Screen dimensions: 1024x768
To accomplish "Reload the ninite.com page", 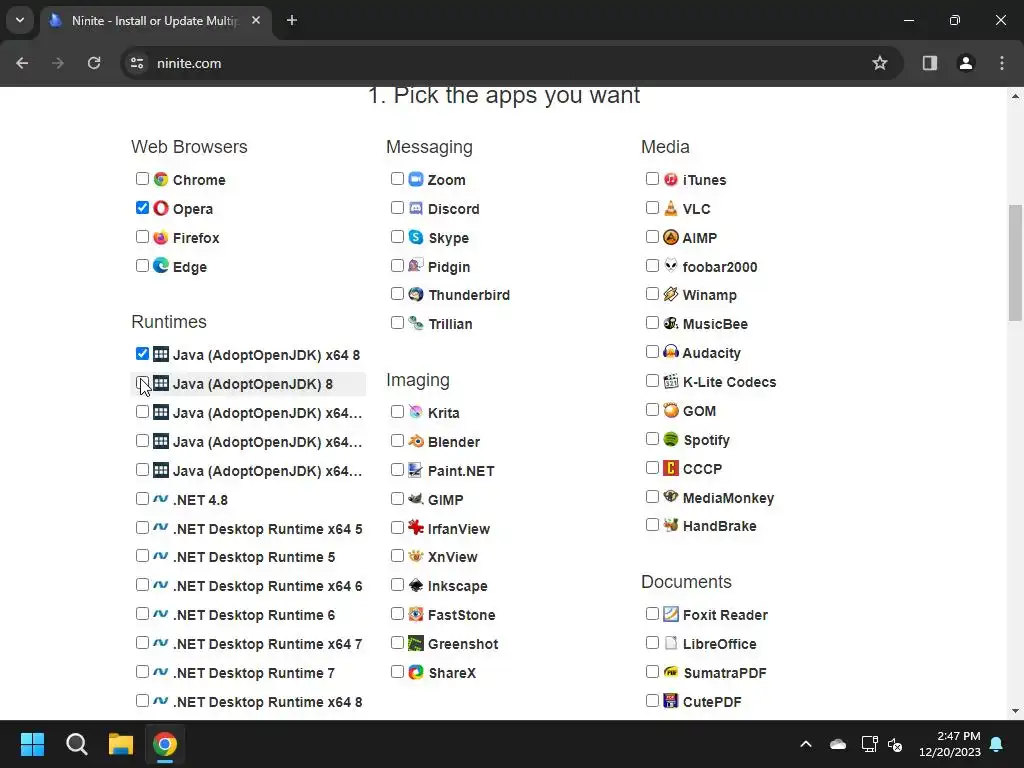I will (x=94, y=63).
